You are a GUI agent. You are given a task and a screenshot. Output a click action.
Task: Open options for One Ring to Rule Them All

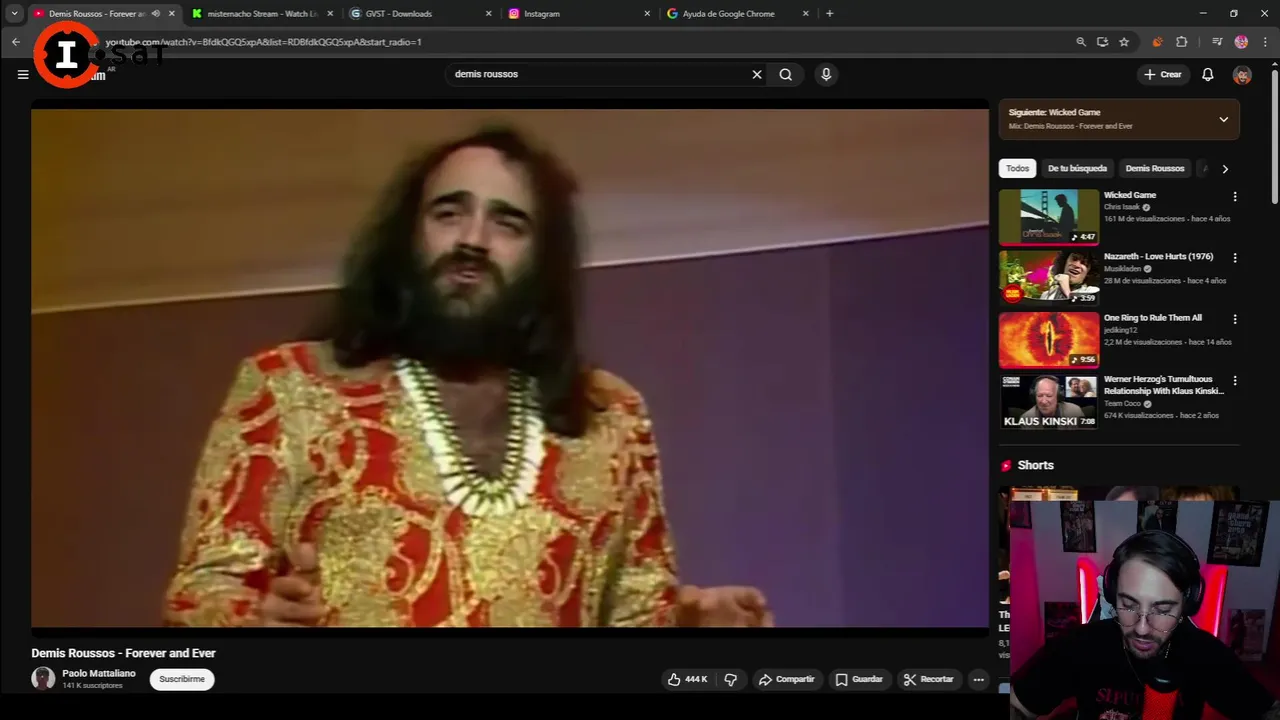click(x=1235, y=319)
